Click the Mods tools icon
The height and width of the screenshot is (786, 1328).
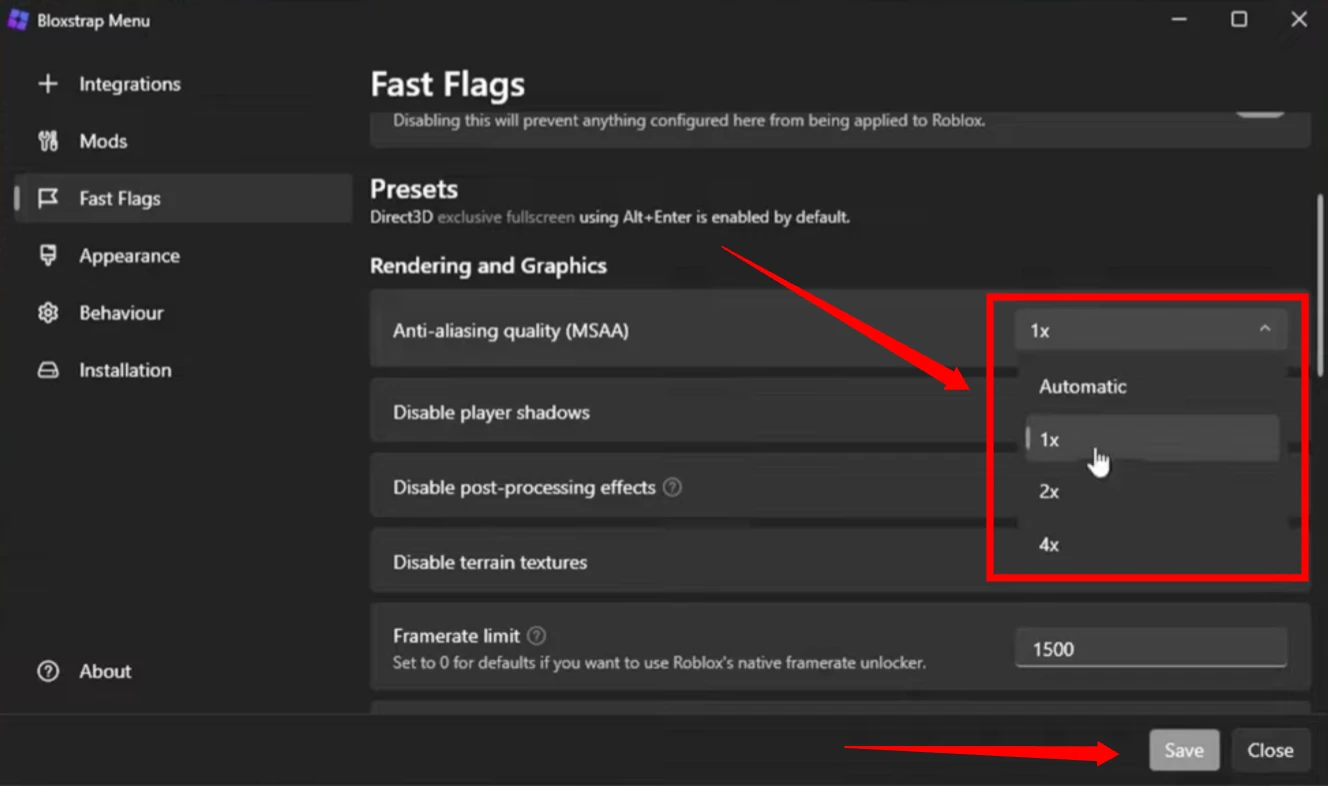[47, 141]
